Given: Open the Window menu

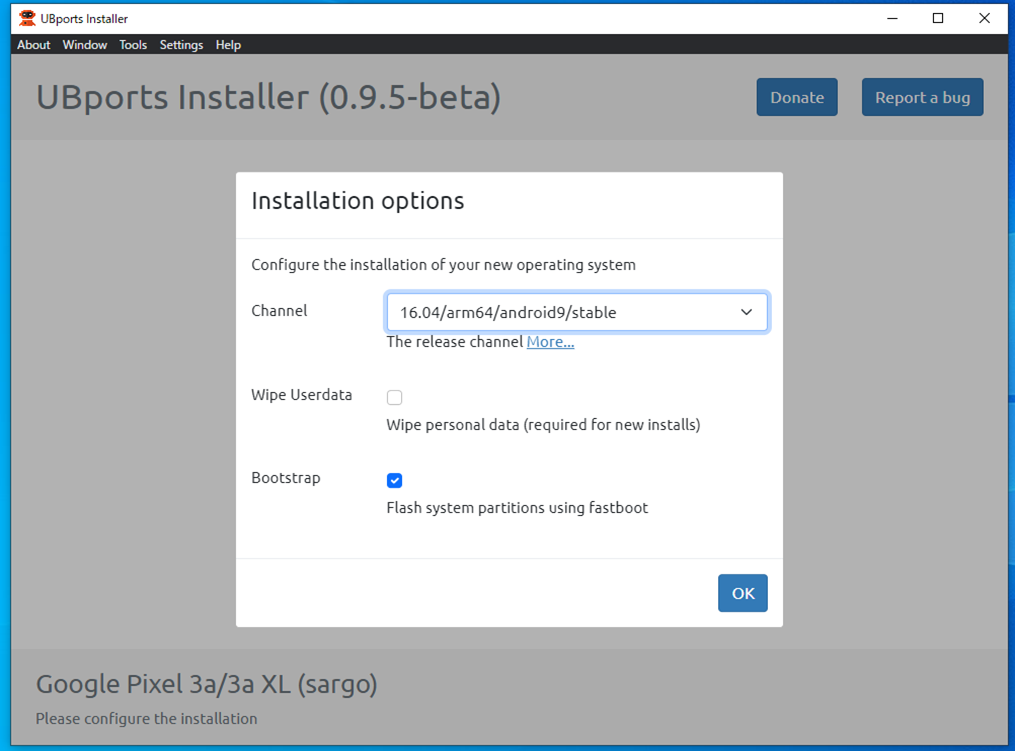Looking at the screenshot, I should click(85, 45).
